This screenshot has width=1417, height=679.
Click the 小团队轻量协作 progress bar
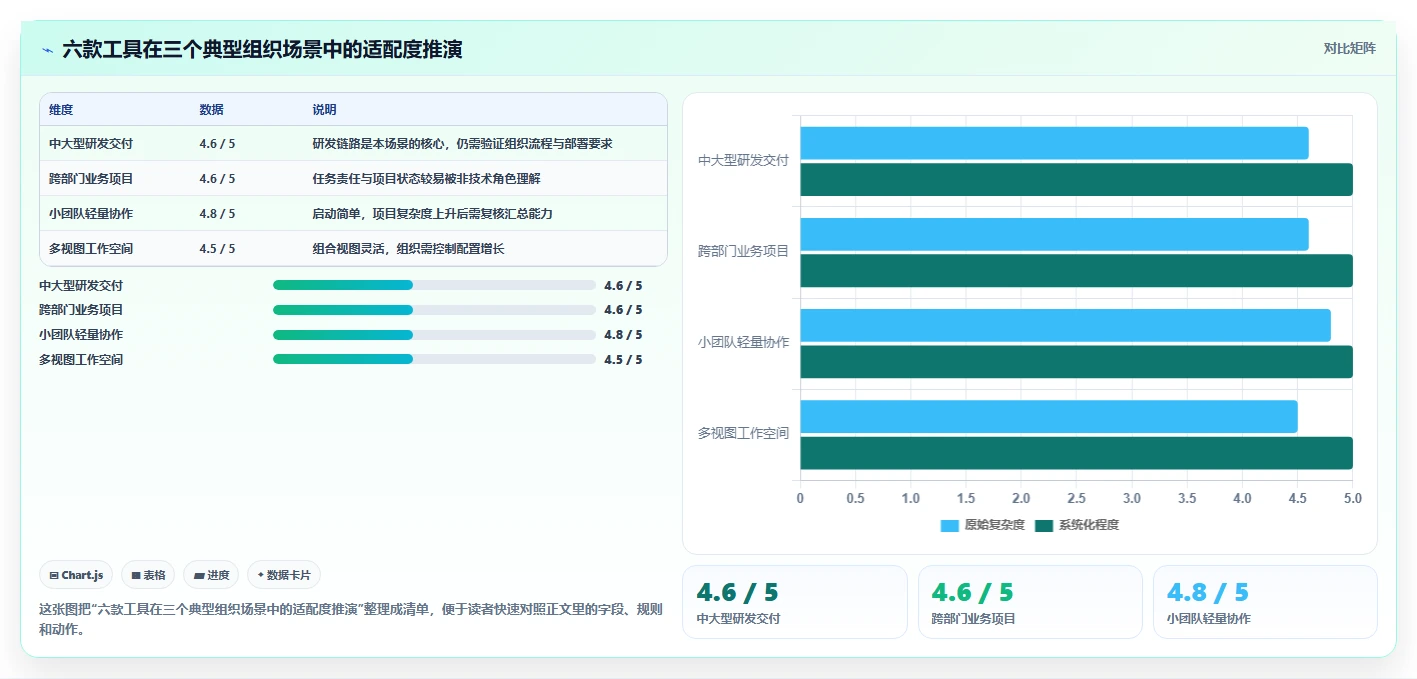pos(434,335)
